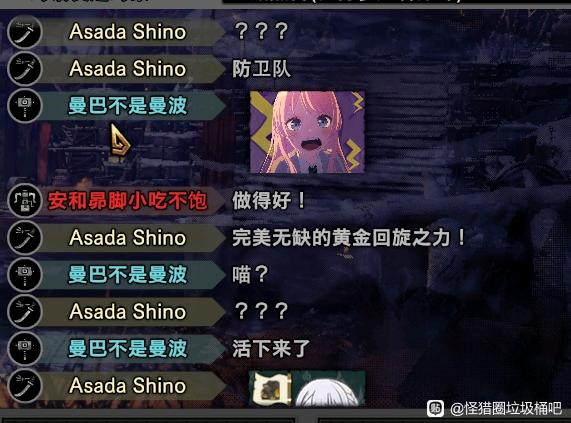Select Asada Shino name beside 完美无缺的黄金回旋之力！

[127, 238]
